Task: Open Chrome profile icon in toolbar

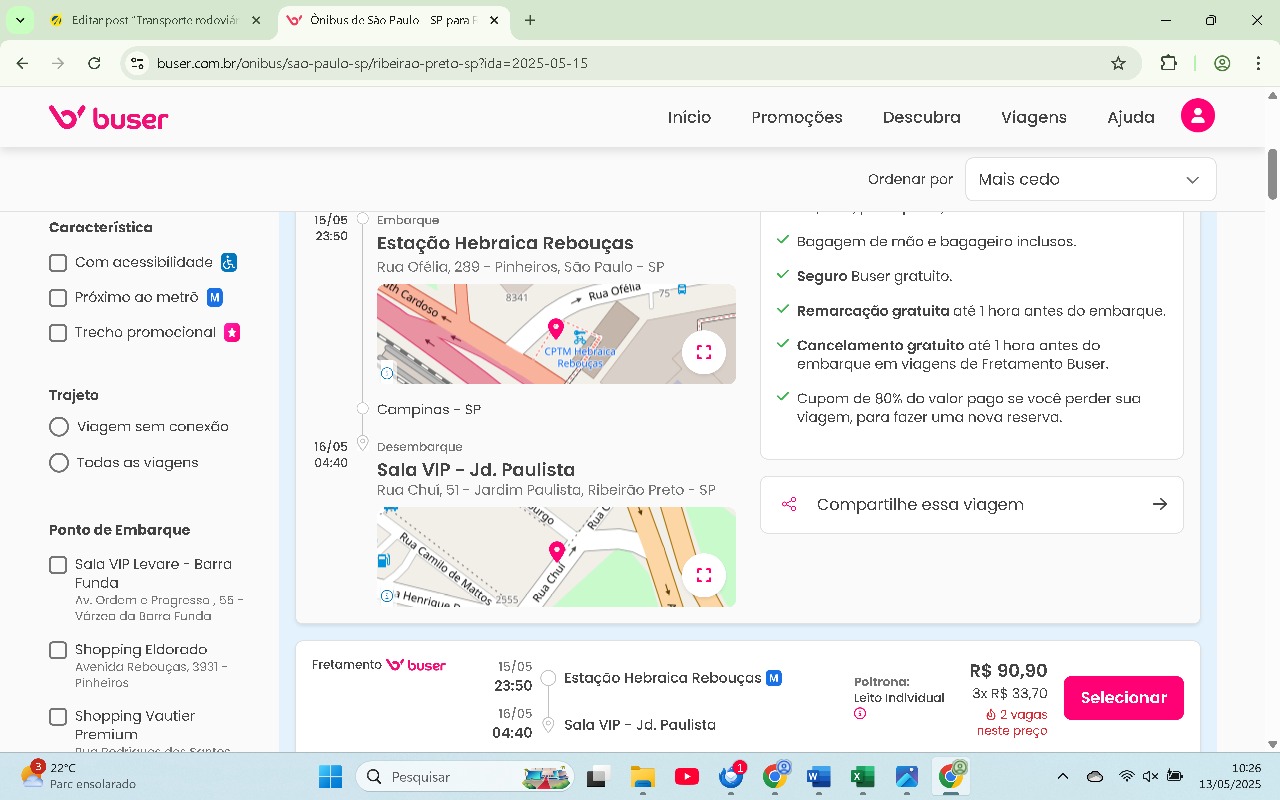Action: click(x=1222, y=63)
